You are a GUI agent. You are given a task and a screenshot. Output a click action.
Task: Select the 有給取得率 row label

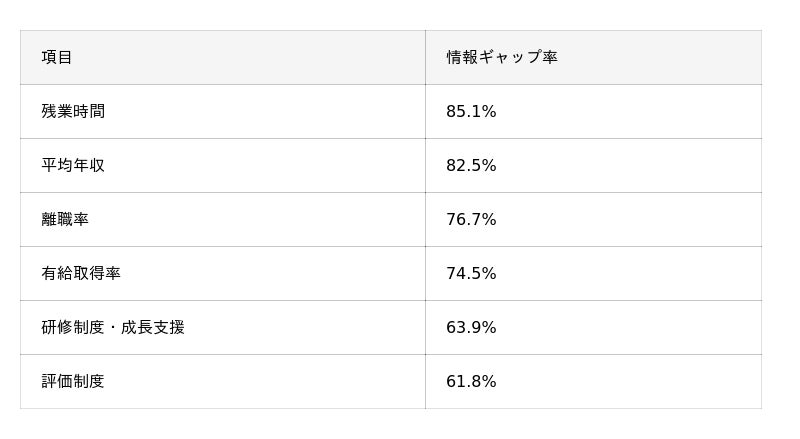(x=81, y=274)
